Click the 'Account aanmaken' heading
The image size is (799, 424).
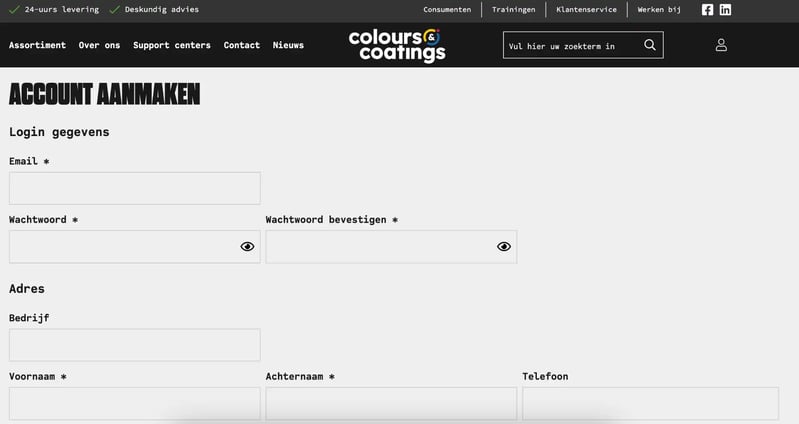tap(104, 94)
